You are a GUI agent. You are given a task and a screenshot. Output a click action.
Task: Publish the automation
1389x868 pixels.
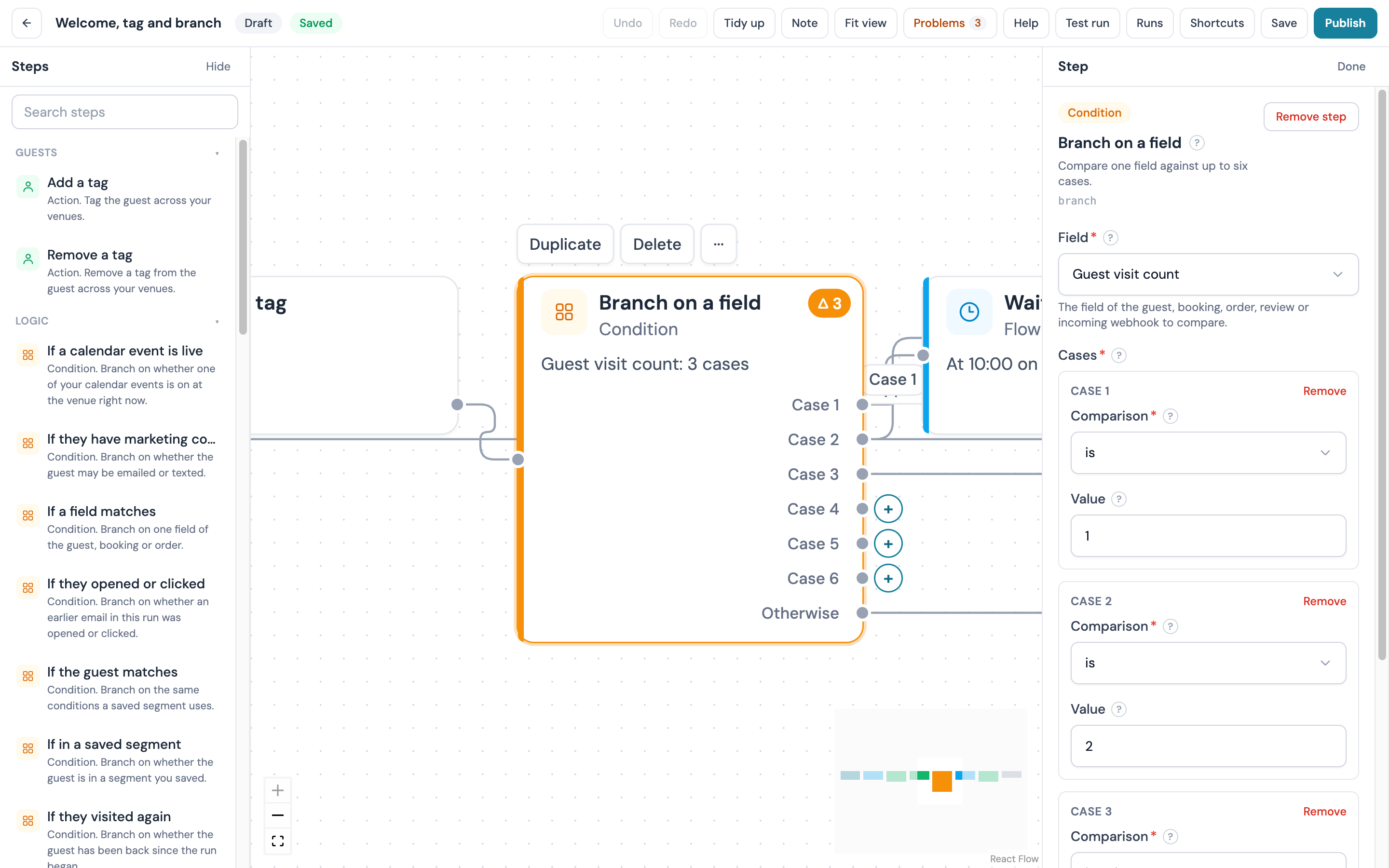click(x=1345, y=23)
